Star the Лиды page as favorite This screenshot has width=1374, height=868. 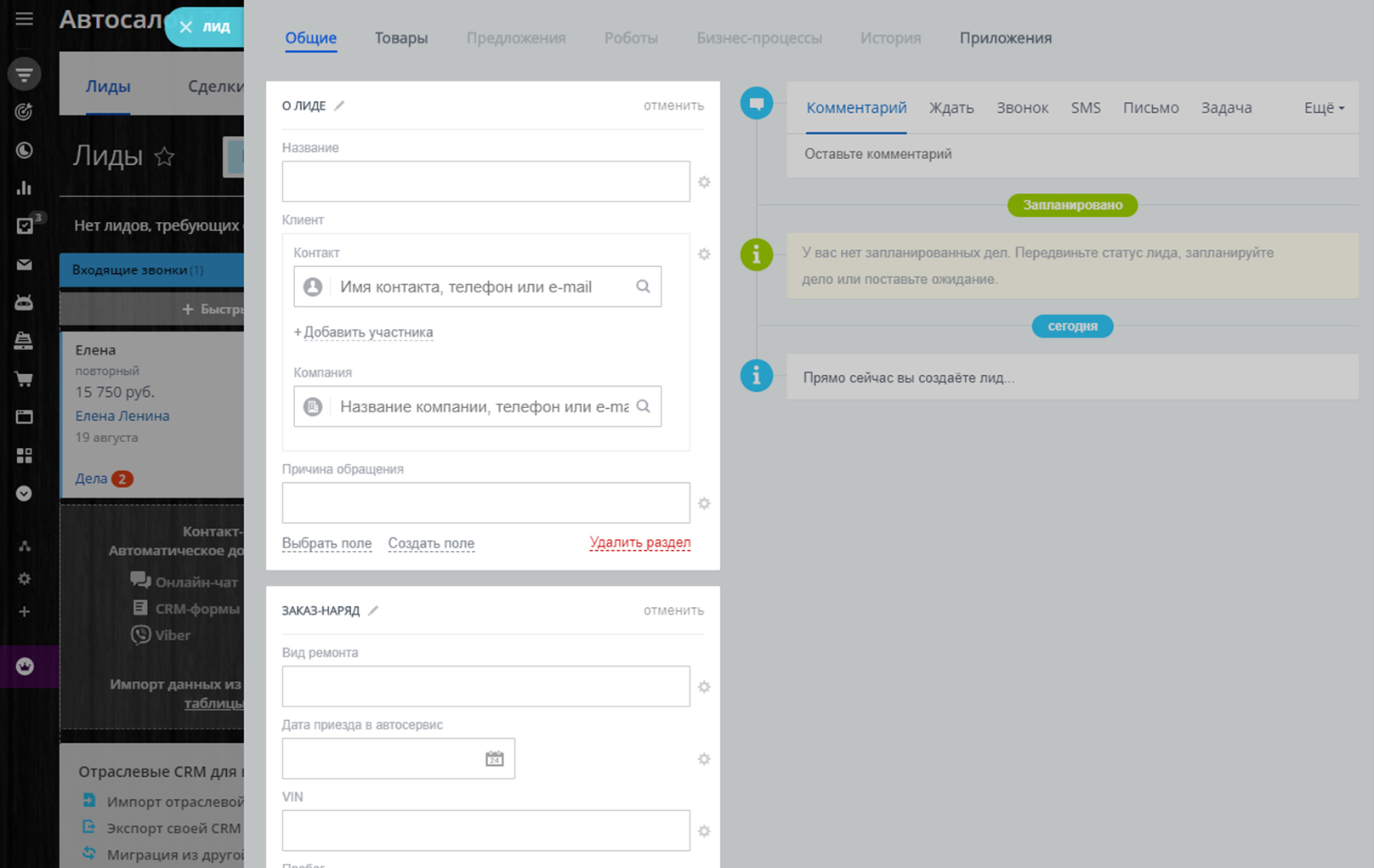point(164,156)
